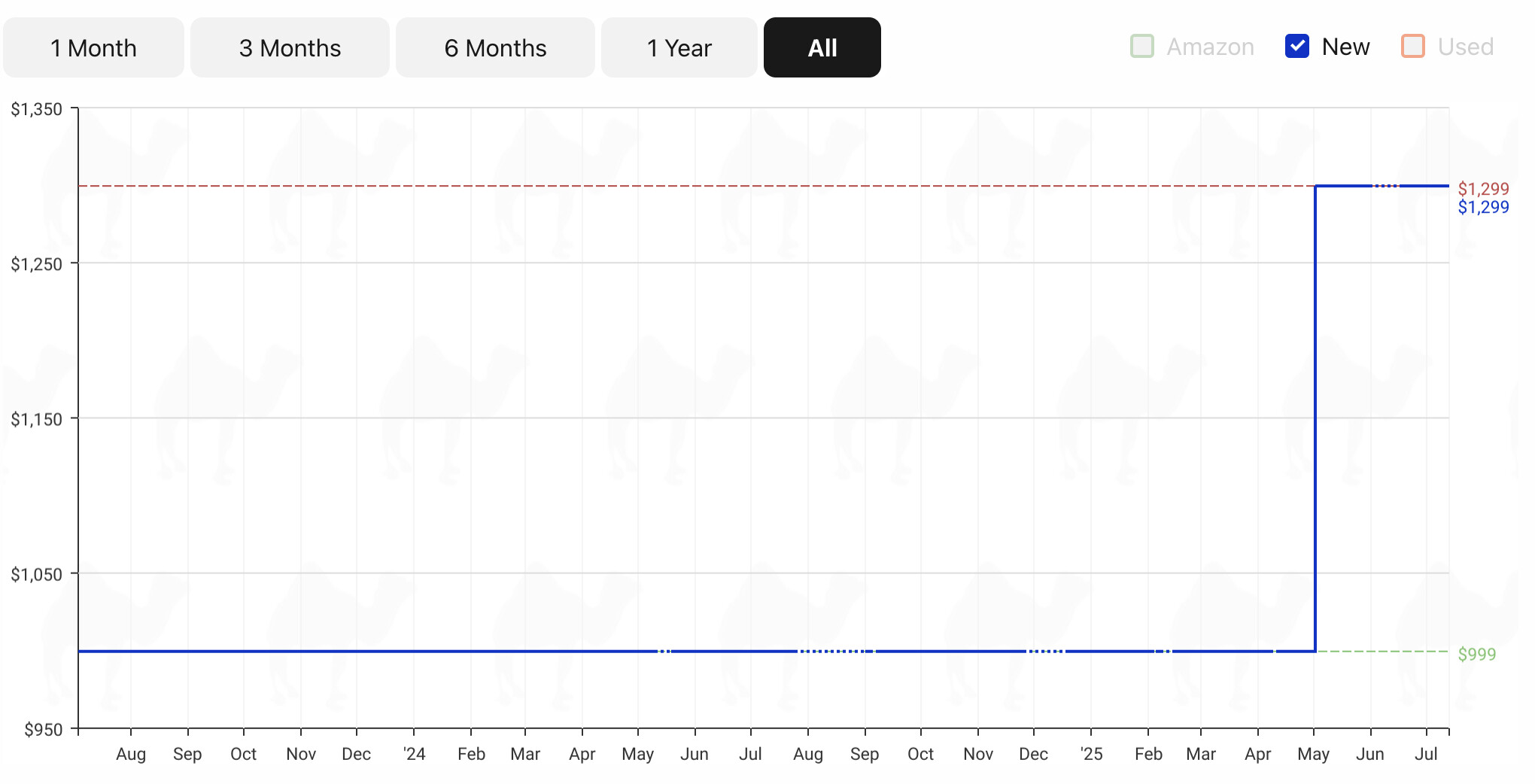The height and width of the screenshot is (784, 1535).
Task: Click the red $1,299 highest price label
Action: point(1483,188)
